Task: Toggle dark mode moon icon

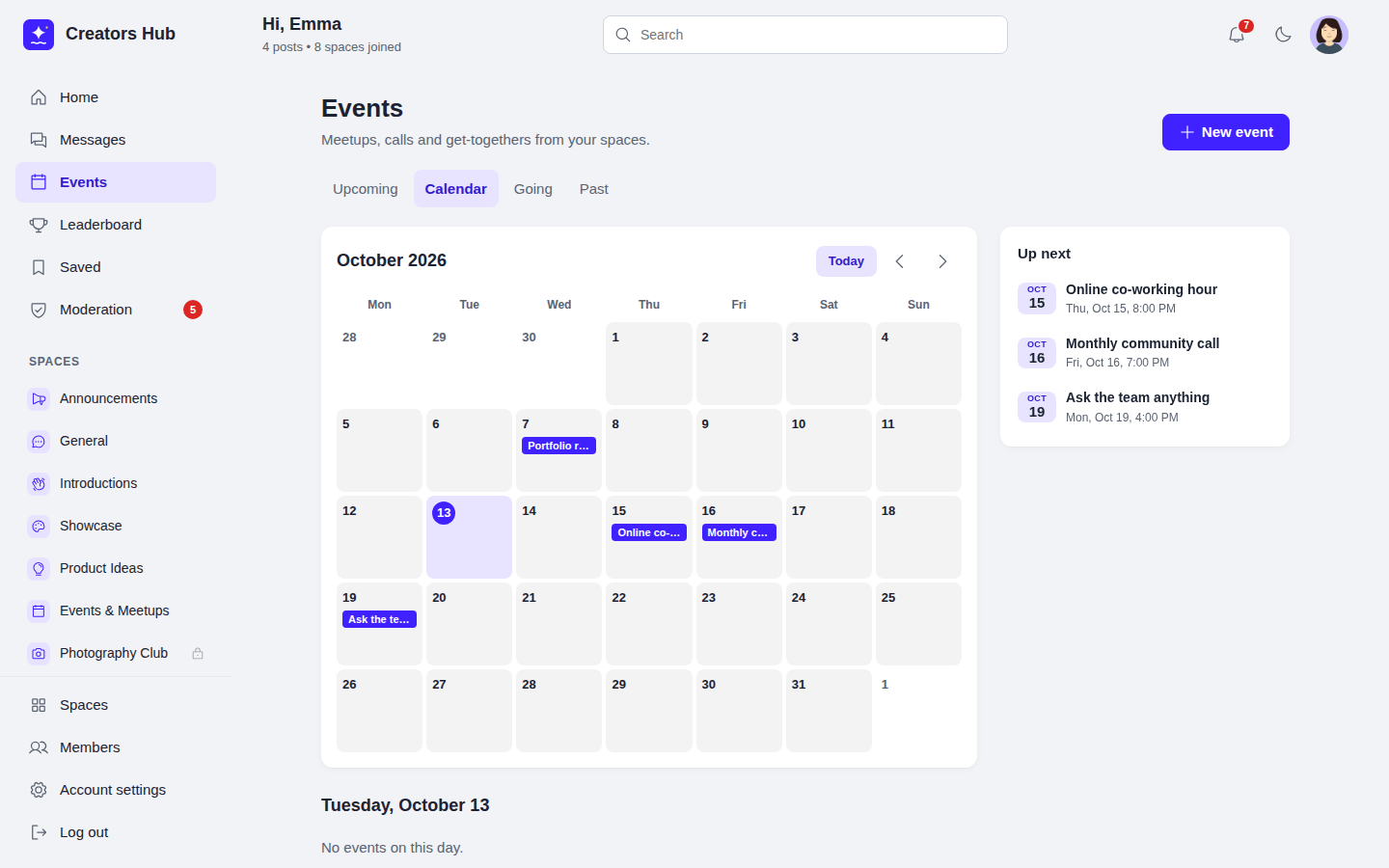Action: pos(1283,35)
